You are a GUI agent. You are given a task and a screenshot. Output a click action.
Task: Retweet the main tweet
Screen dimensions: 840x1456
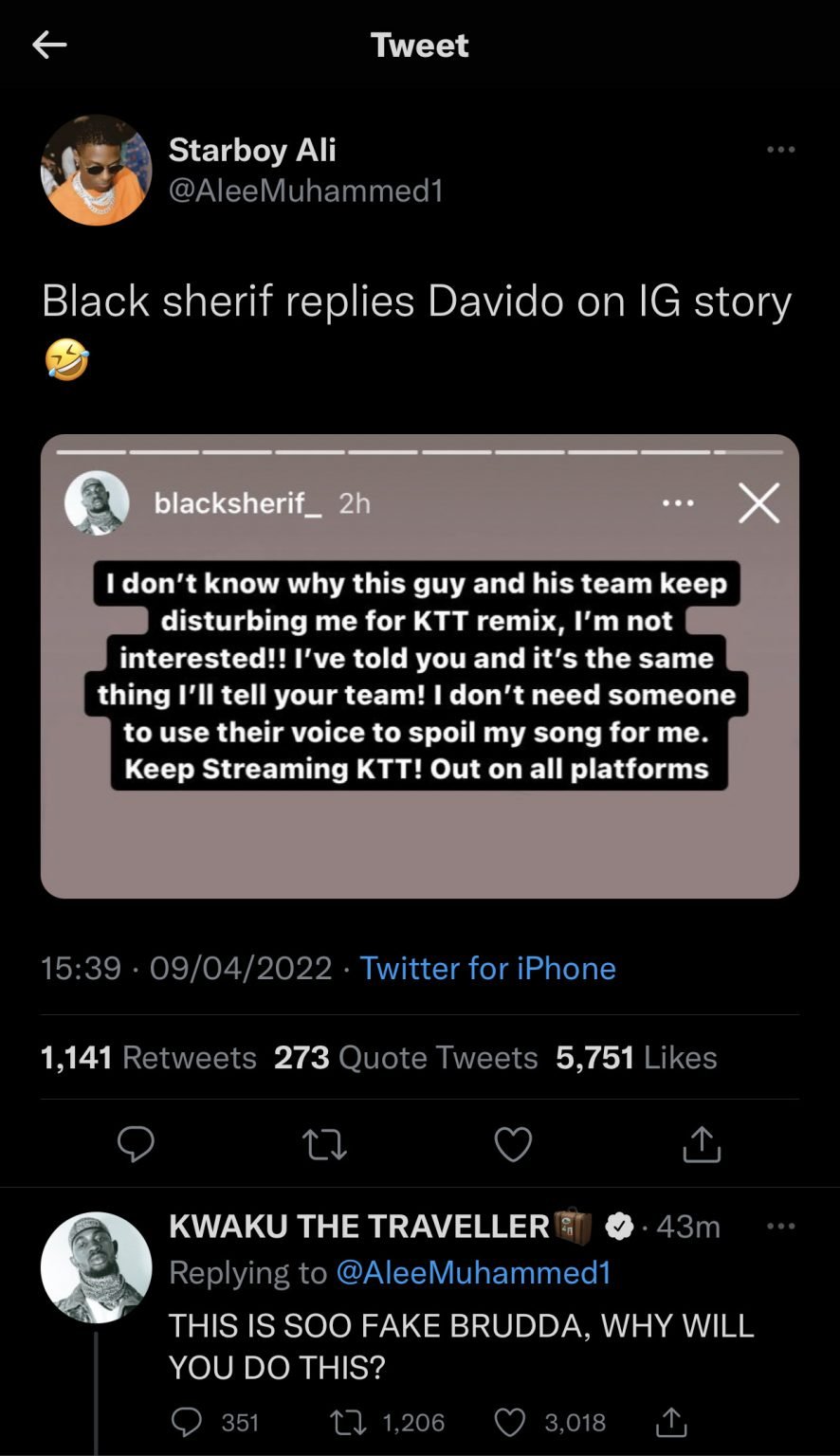pos(324,1144)
